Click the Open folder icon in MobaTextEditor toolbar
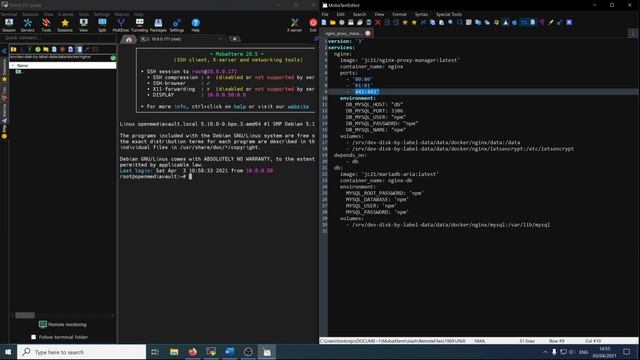The image size is (640, 360). coord(333,22)
